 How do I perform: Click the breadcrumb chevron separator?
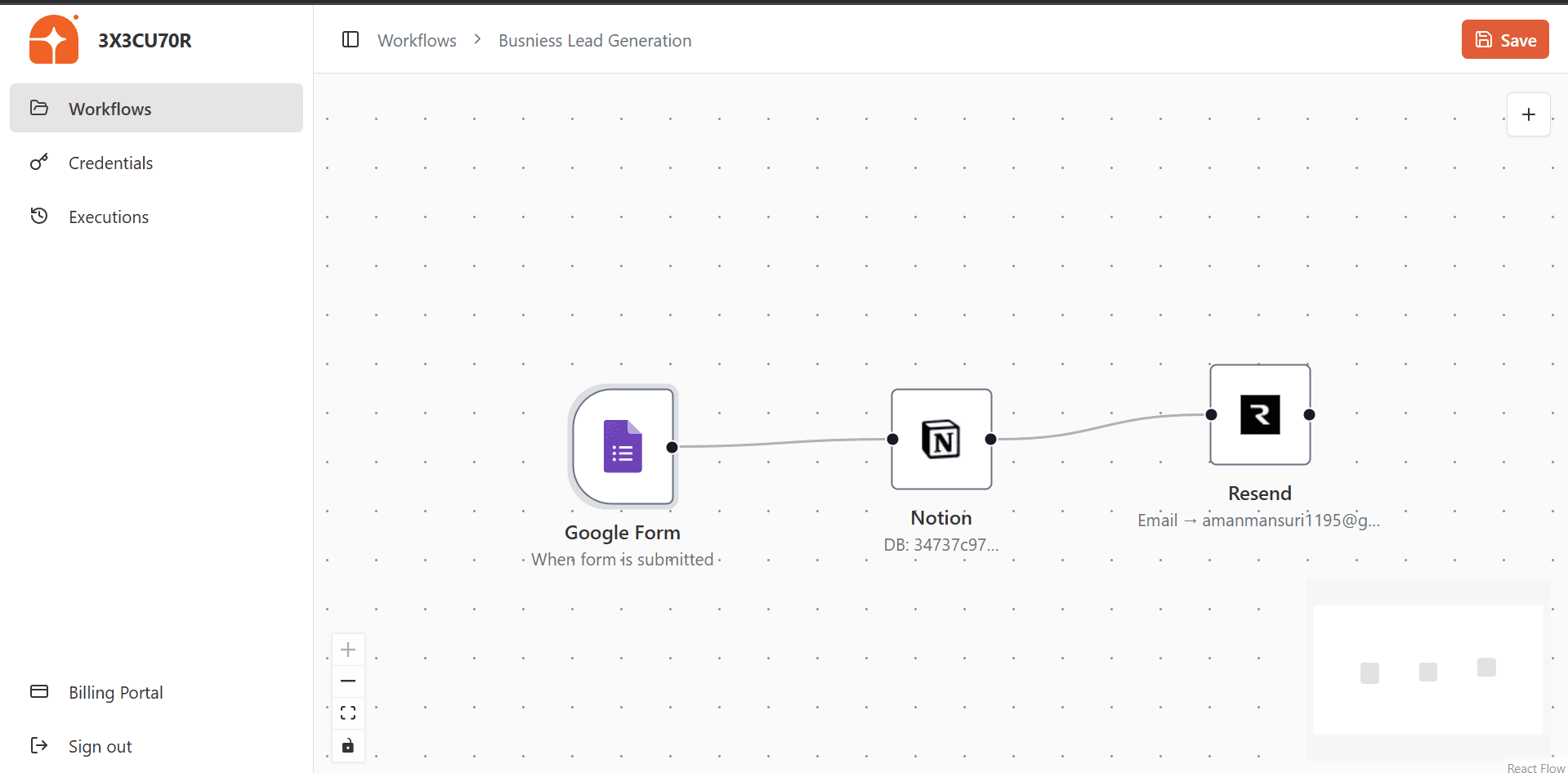(478, 39)
